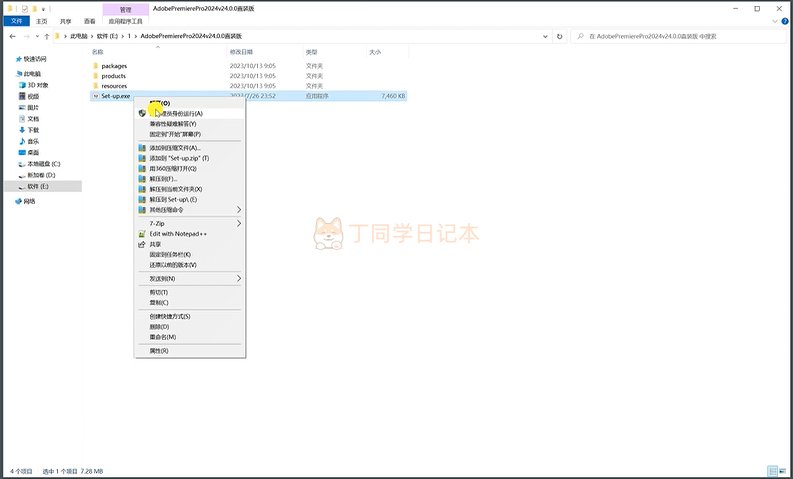The image size is (793, 479).
Task: Open the File (文件) ribbon tab
Action: pyautogui.click(x=17, y=21)
